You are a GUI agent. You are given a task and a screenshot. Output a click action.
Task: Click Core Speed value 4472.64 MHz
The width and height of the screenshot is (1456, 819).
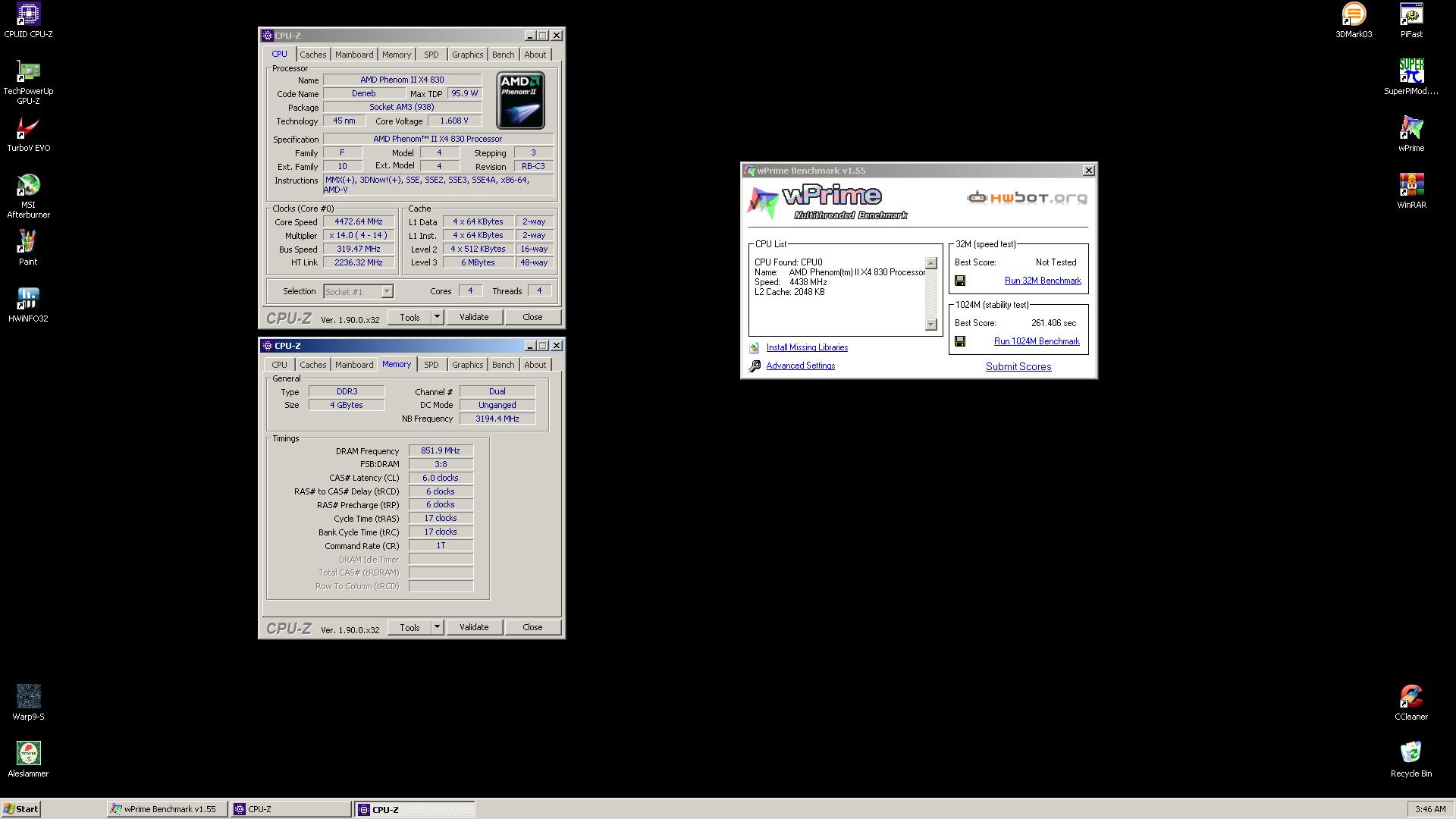point(359,221)
